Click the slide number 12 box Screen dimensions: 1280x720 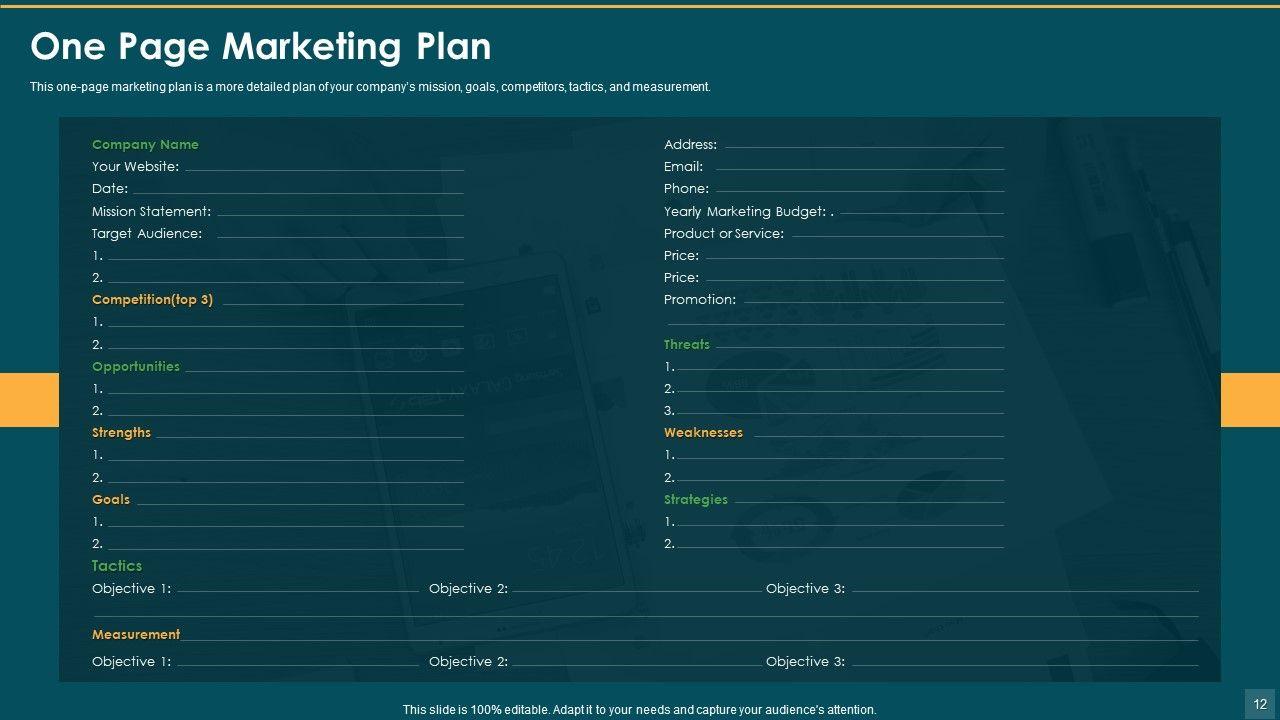pos(1259,703)
